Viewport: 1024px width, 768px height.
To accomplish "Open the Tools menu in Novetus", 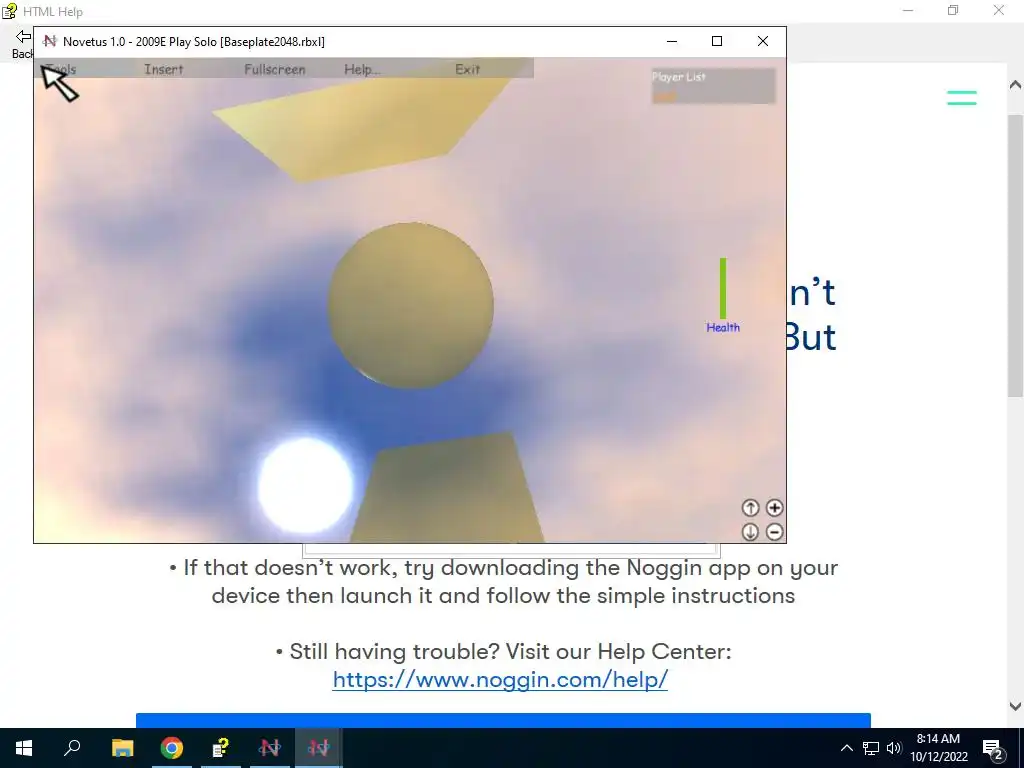I will (x=61, y=69).
